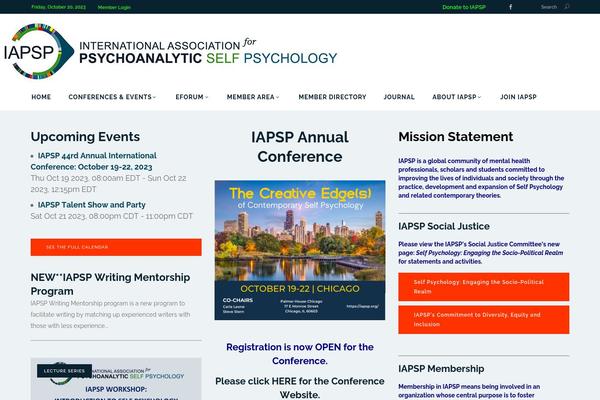This screenshot has width=600, height=400.
Task: Click the International Association for Psychoanalytic Self Psychology title
Action: (208, 51)
